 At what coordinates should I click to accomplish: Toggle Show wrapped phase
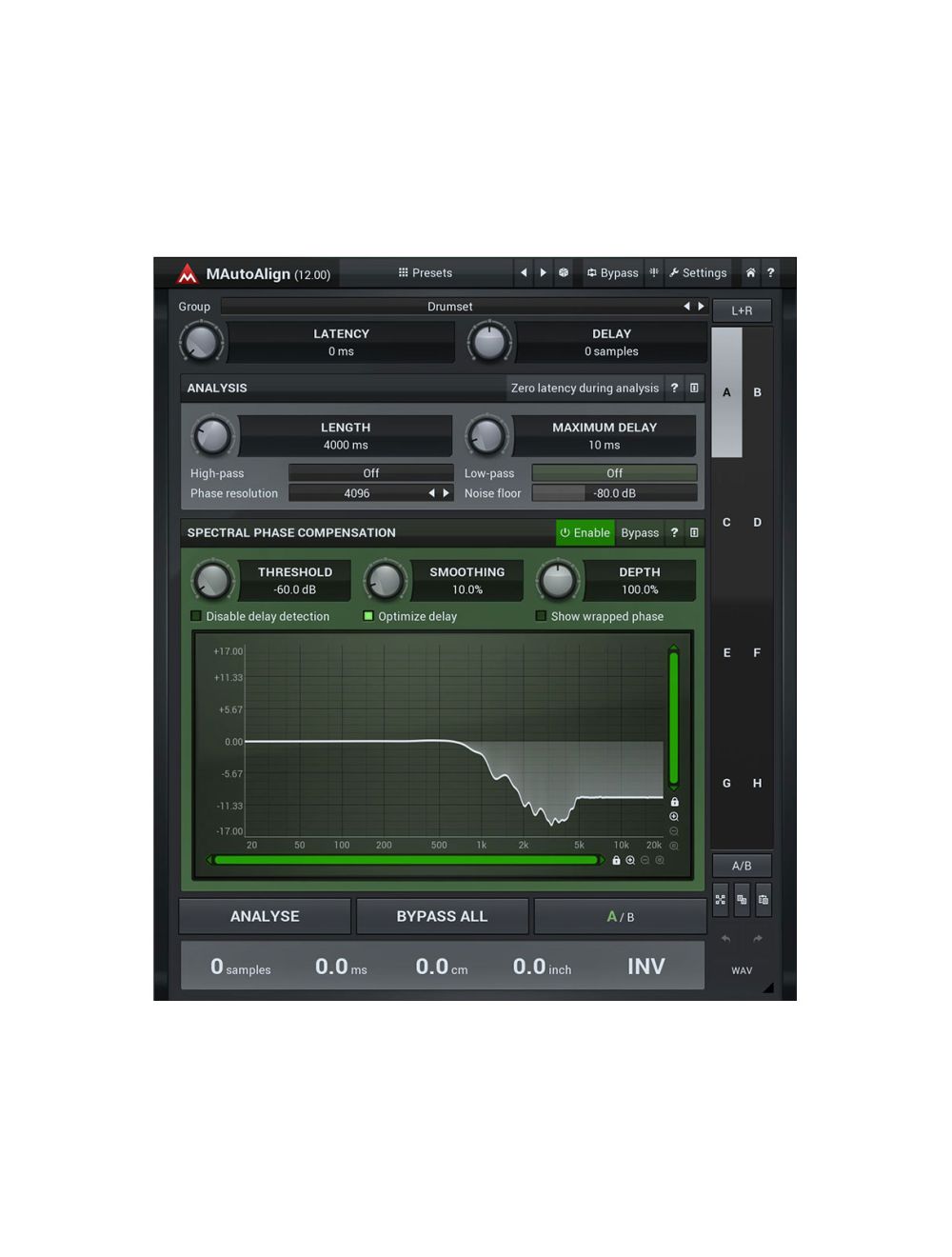(541, 616)
